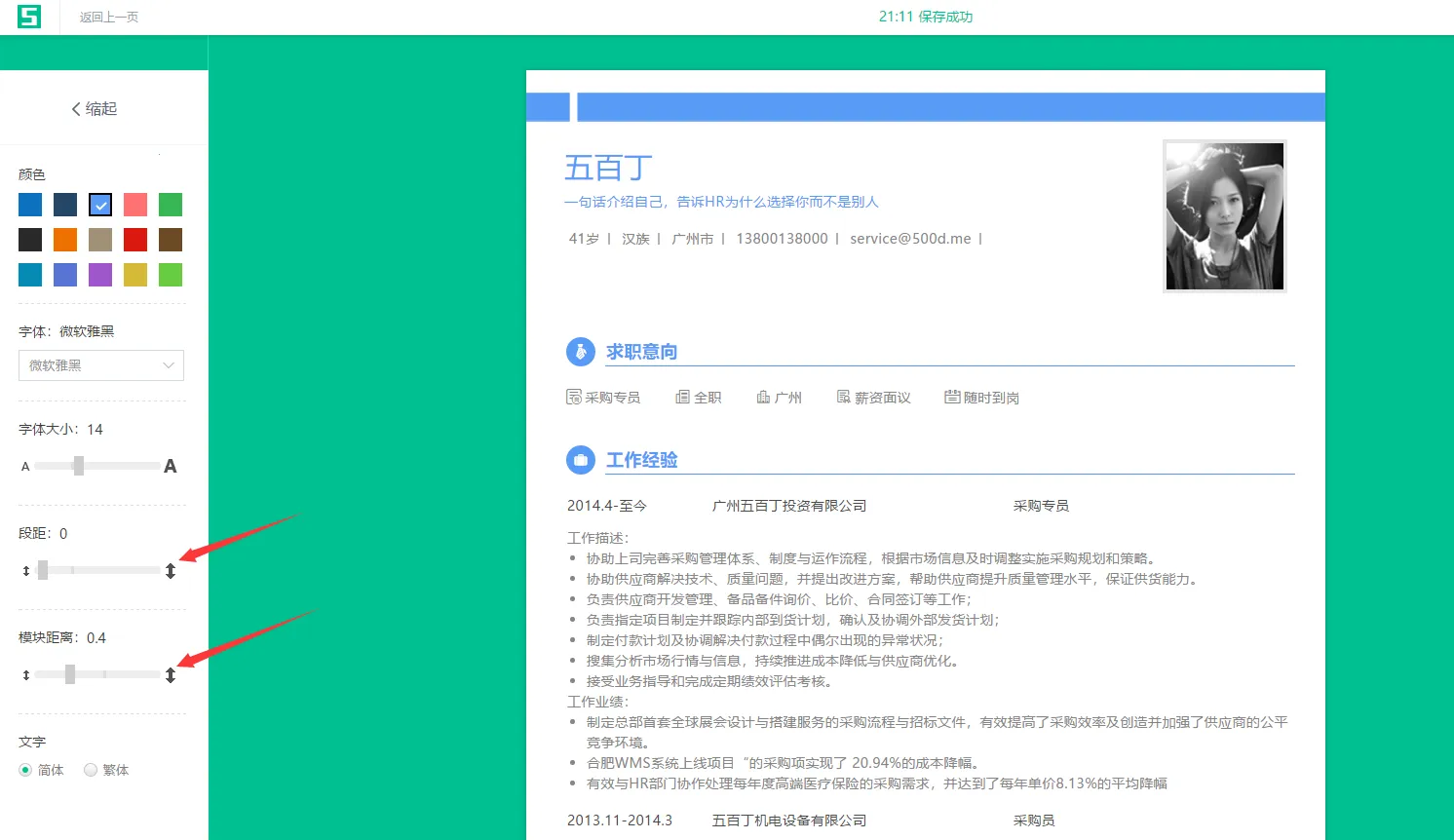Screen dimensions: 1454x840
Task: Click the 工作业绩 label
Action: (598, 702)
